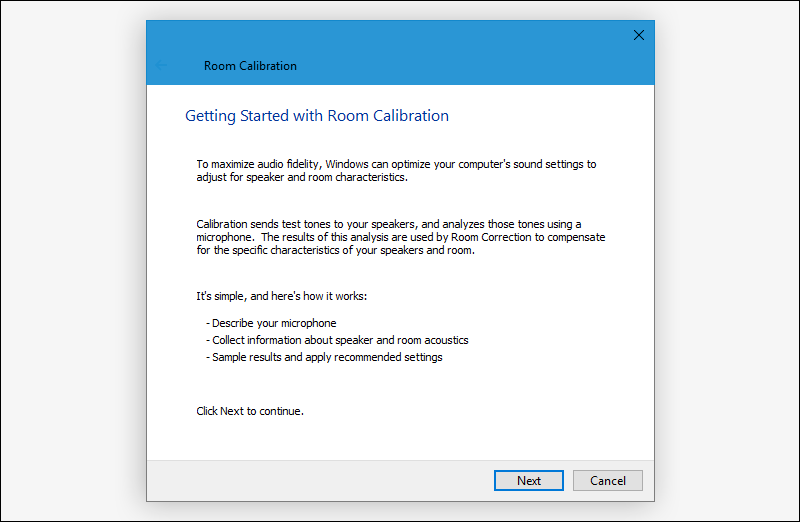This screenshot has width=800, height=522.
Task: Click the faded back arrow in header
Action: pos(161,65)
